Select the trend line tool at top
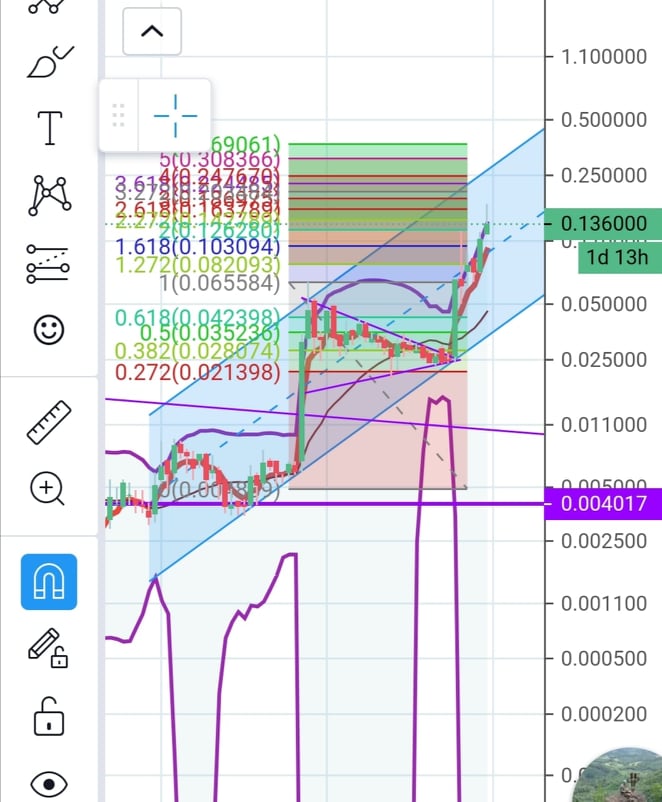This screenshot has width=662, height=802. coord(49,6)
